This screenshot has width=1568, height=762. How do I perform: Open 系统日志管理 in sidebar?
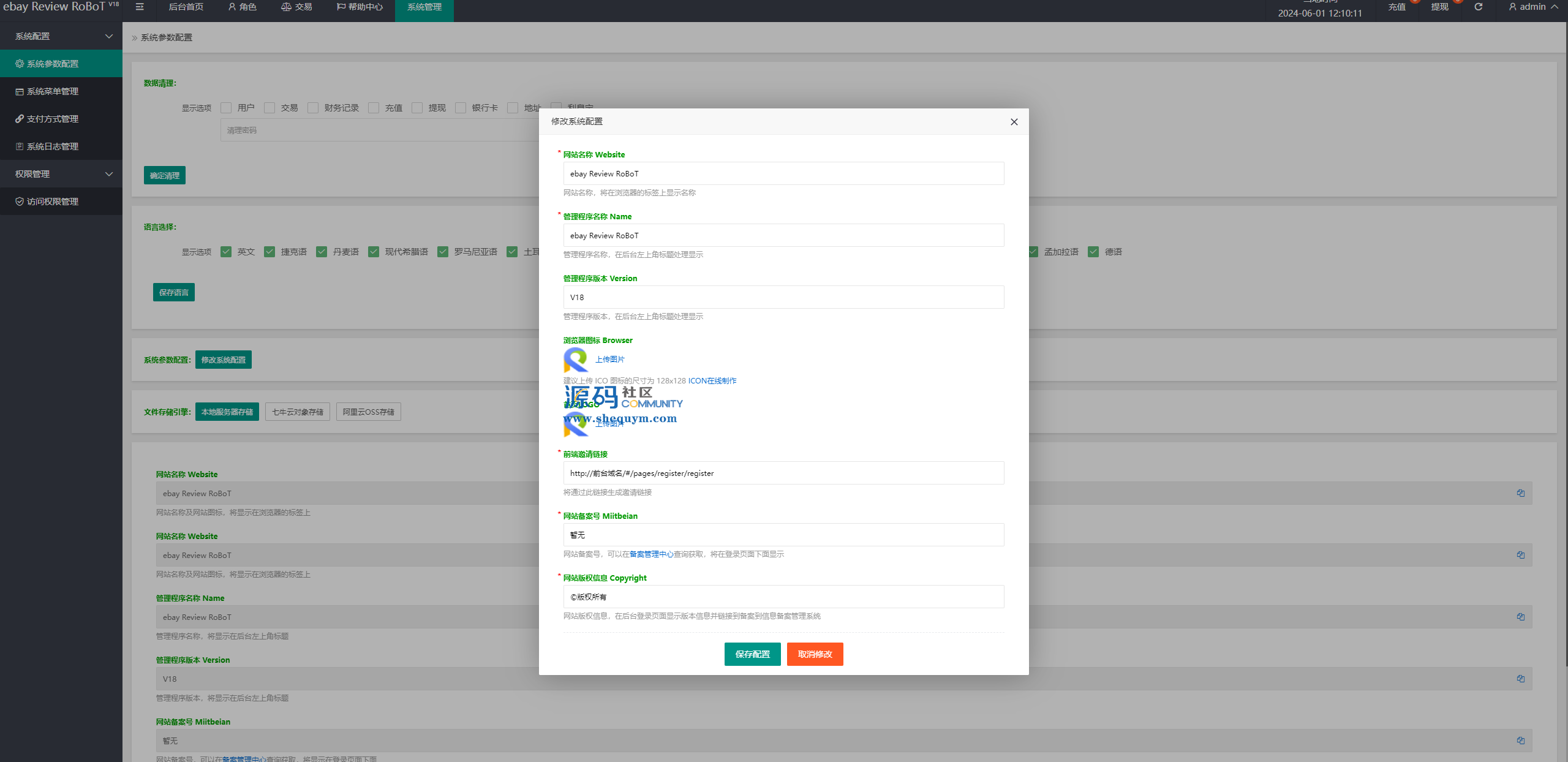click(x=61, y=146)
